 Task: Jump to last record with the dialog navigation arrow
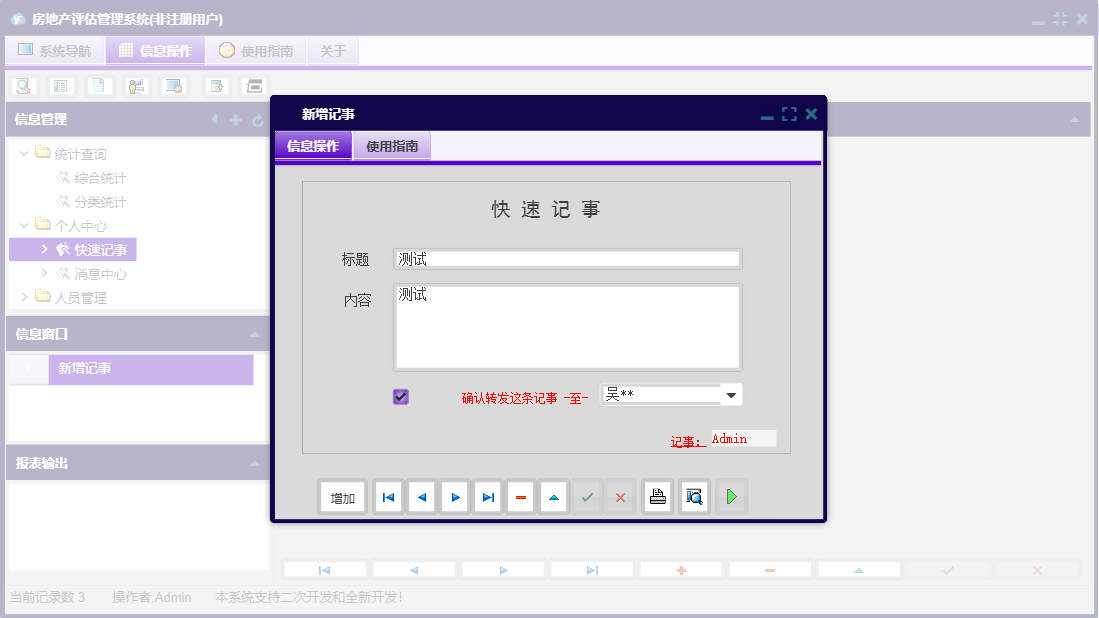click(487, 496)
